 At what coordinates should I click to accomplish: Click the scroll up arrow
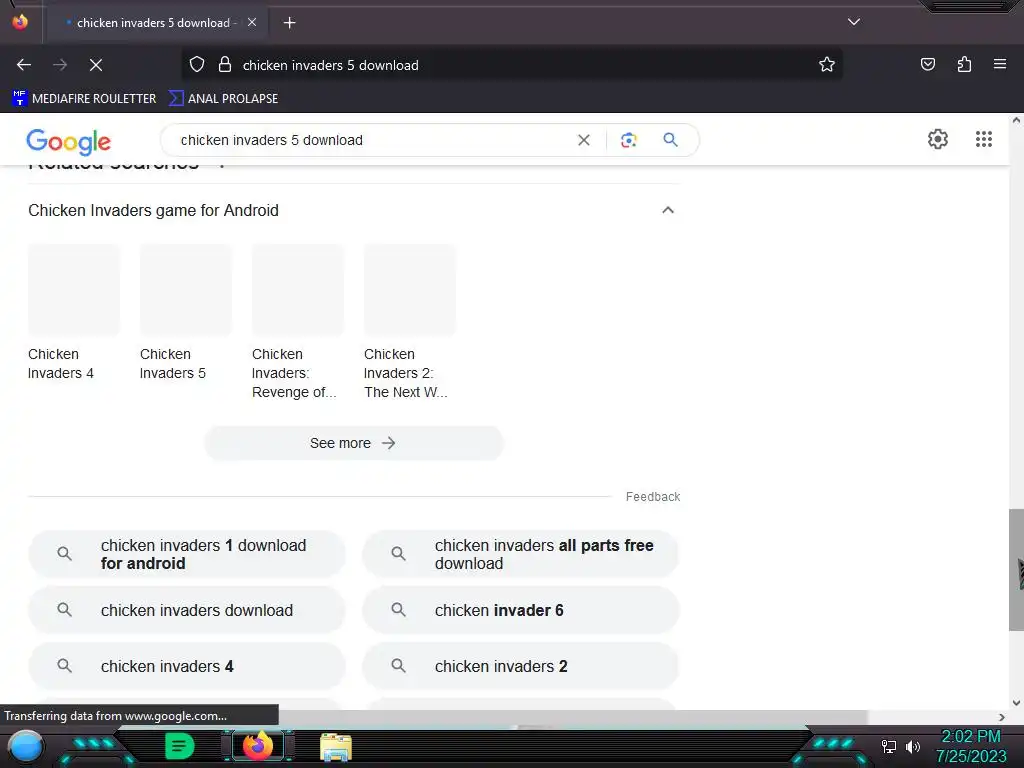point(1016,120)
